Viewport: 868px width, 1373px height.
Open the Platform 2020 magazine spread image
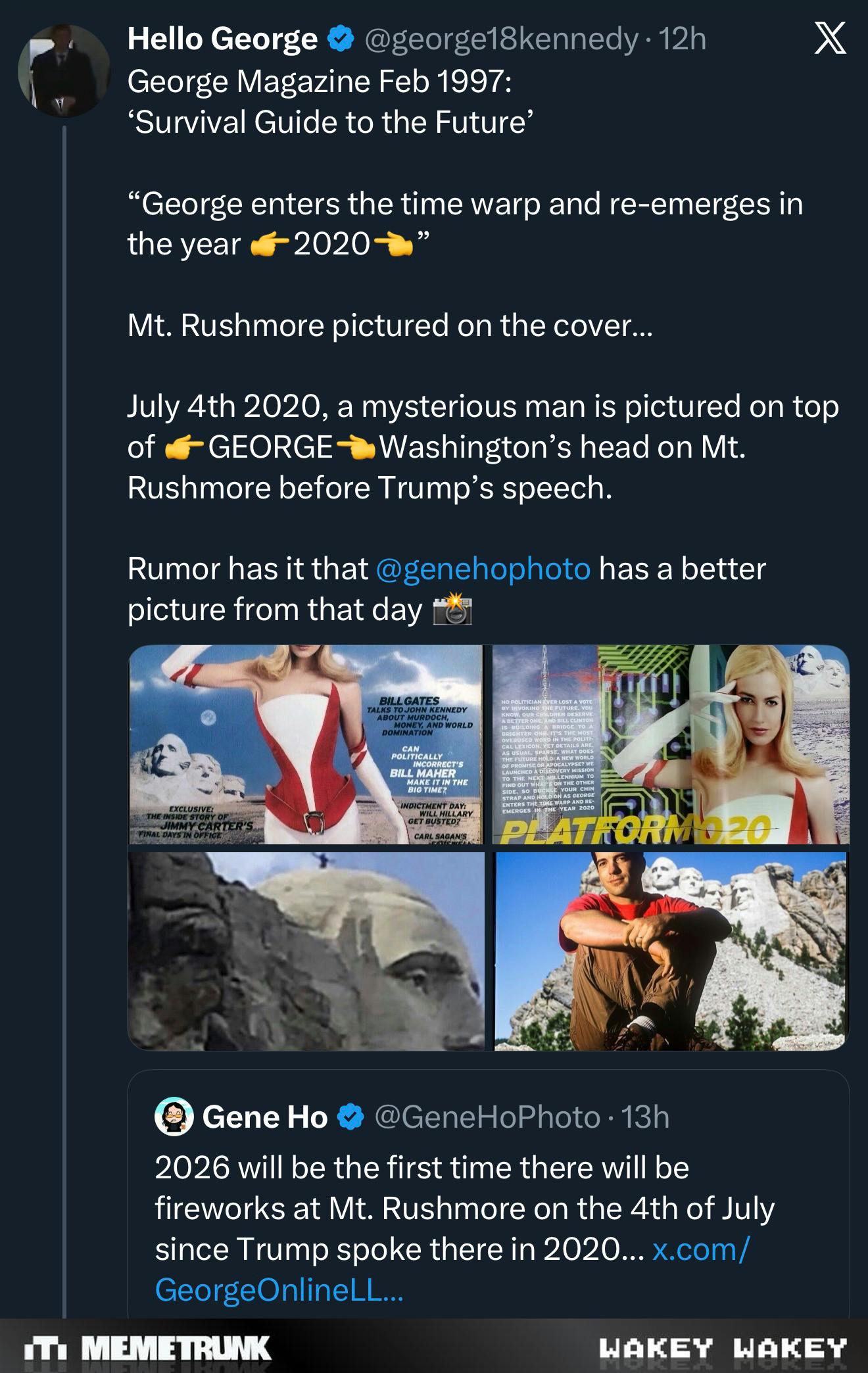tap(671, 744)
